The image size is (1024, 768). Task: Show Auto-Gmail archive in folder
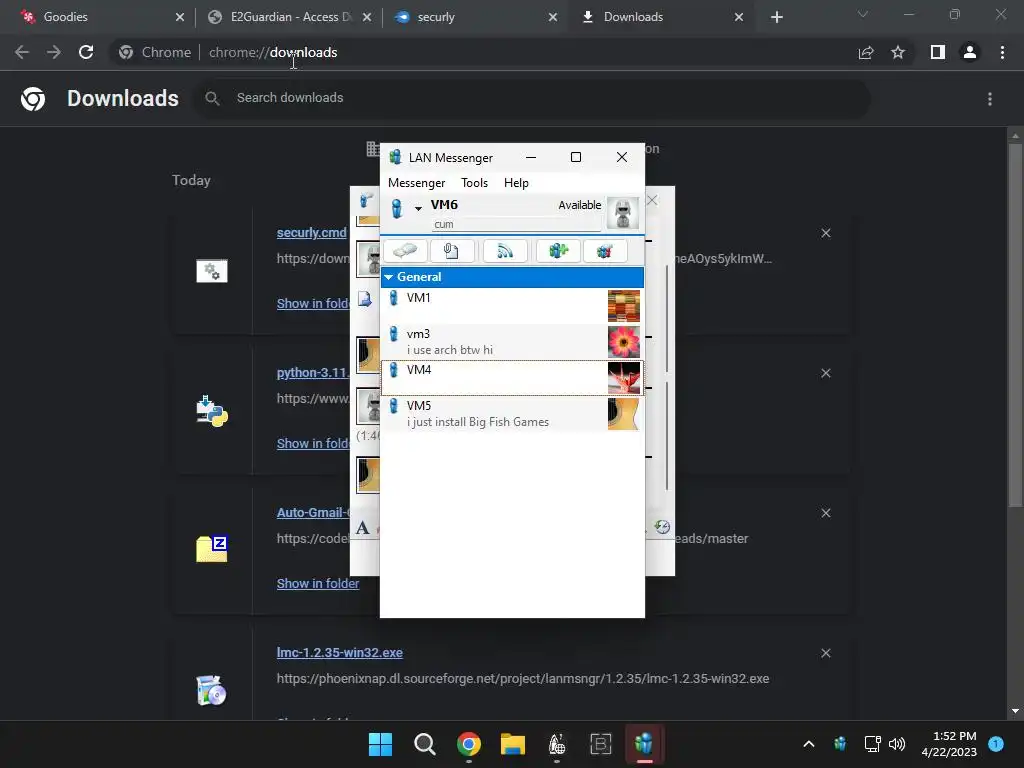pos(318,584)
